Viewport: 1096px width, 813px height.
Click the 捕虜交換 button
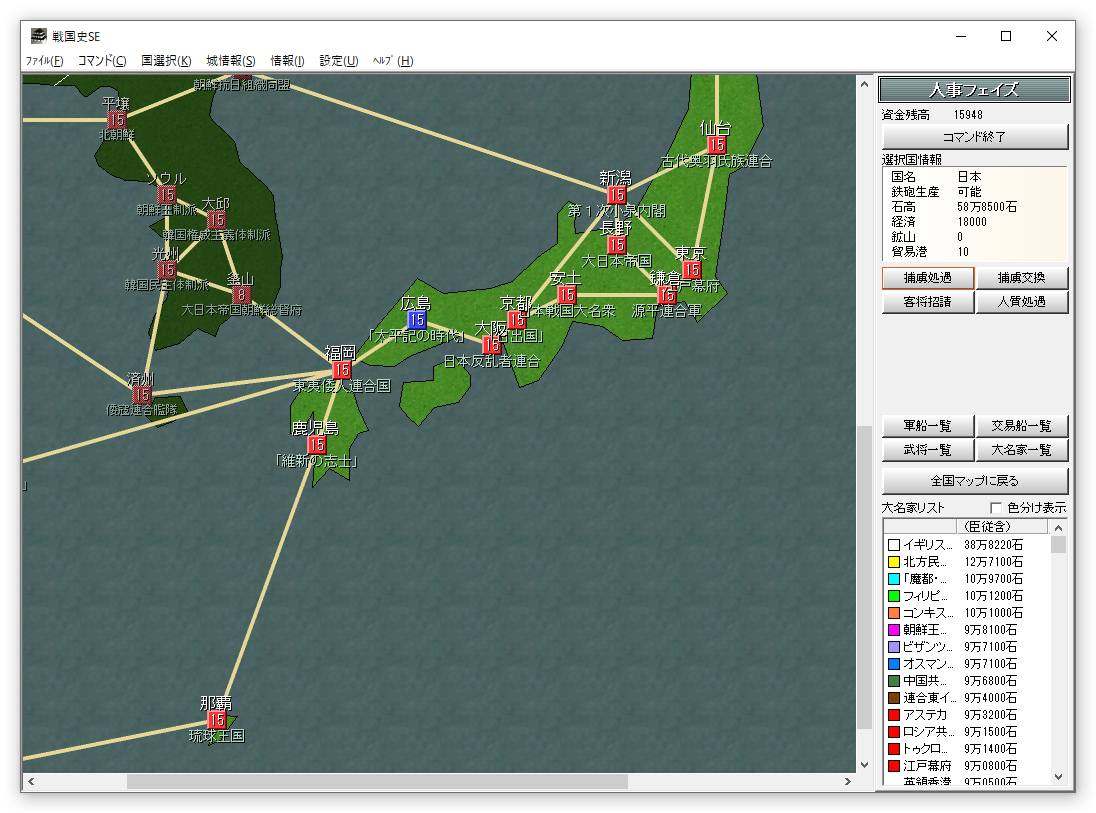tap(1021, 278)
